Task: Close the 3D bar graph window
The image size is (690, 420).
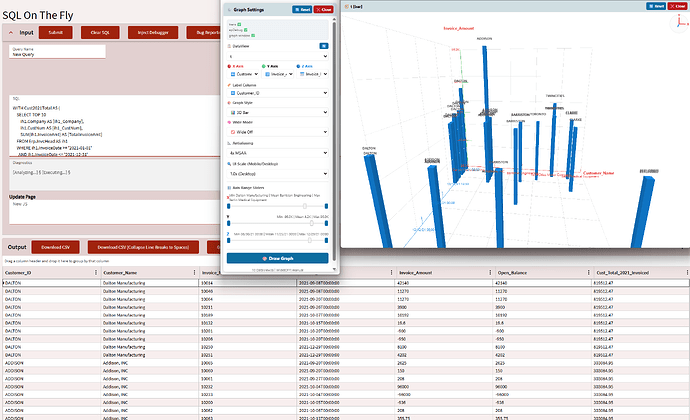Action: pyautogui.click(x=678, y=6)
